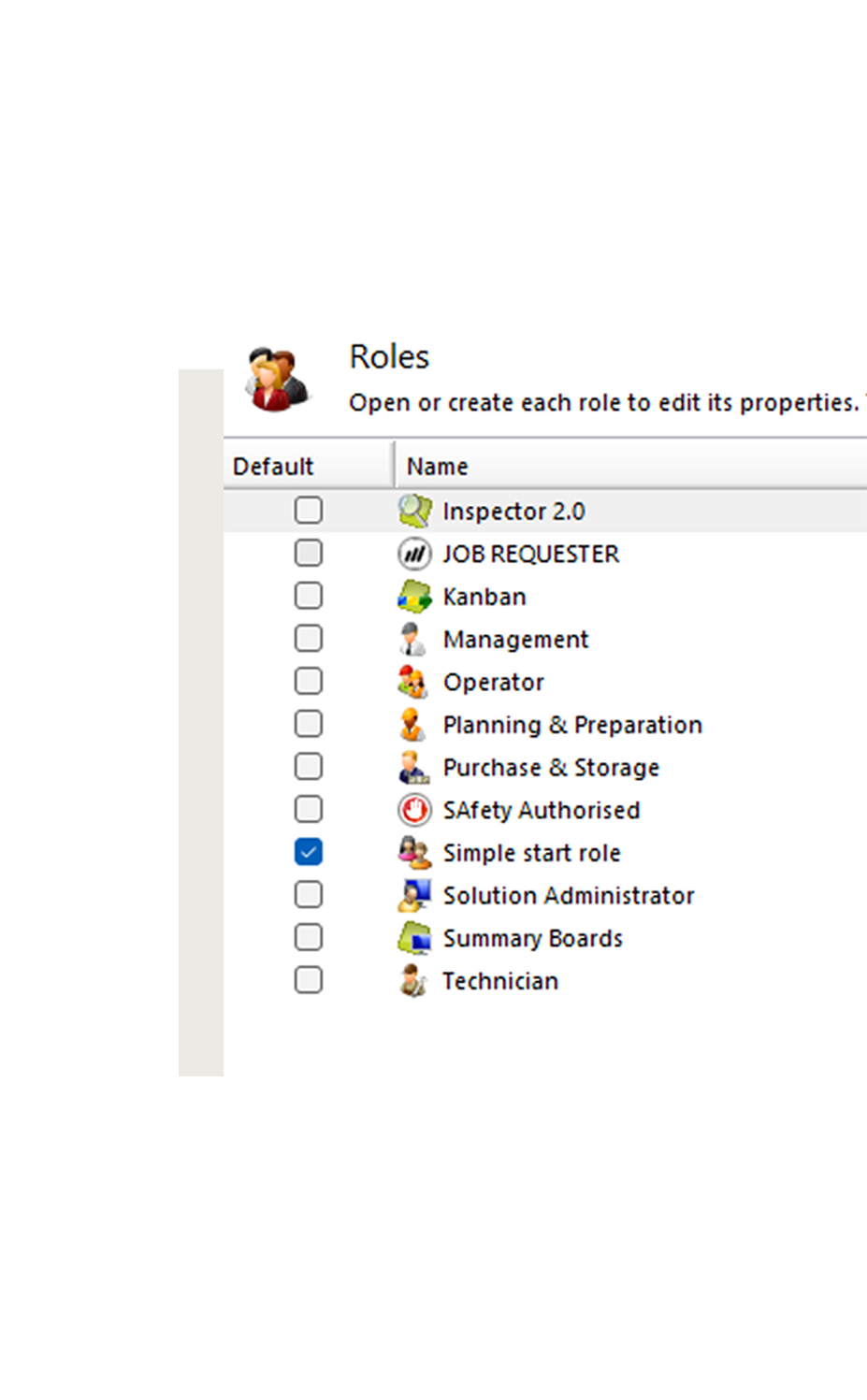Click the Purchase & Storage icon
Image resolution: width=867 pixels, height=1400 pixels.
[x=414, y=767]
